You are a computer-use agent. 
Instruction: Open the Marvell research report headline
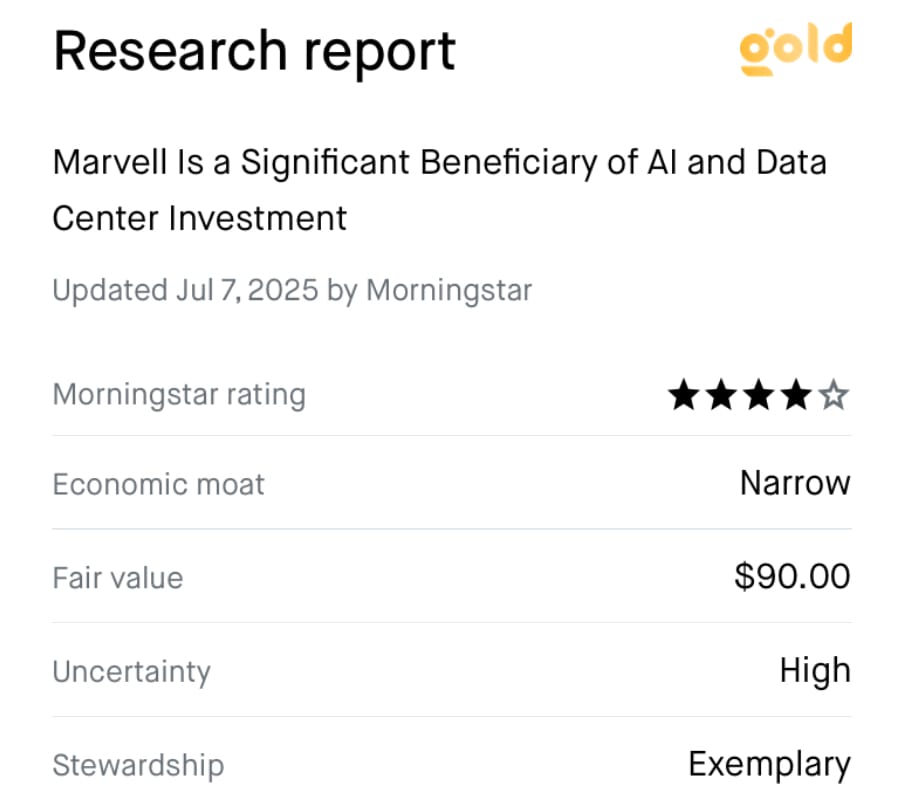tap(440, 190)
